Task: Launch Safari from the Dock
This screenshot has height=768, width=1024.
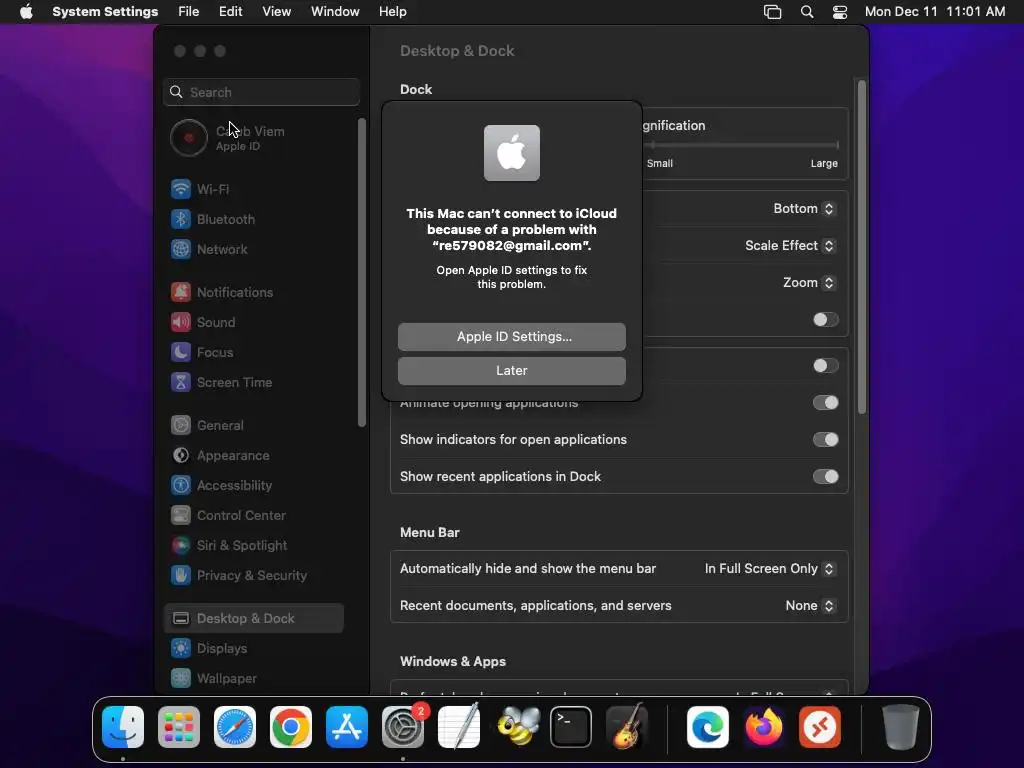Action: pyautogui.click(x=235, y=727)
